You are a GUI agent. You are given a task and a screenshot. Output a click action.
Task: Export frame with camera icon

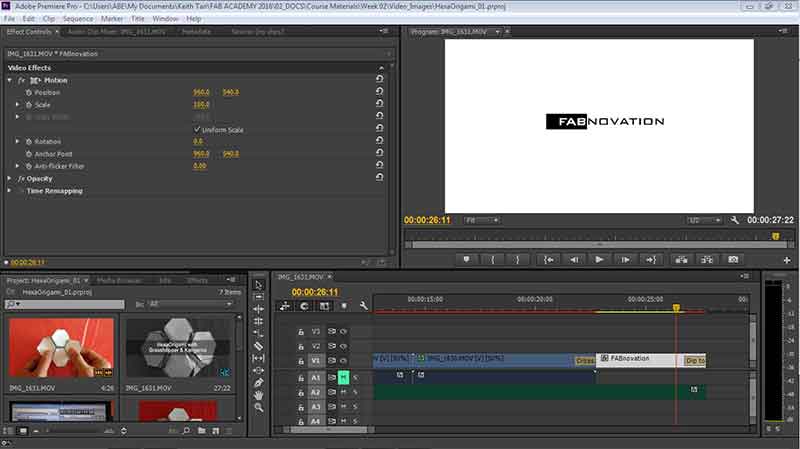(x=733, y=260)
